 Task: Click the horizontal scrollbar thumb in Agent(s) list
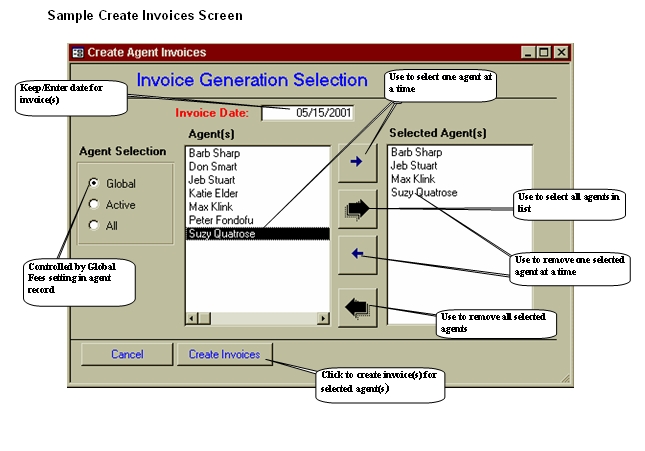point(204,318)
